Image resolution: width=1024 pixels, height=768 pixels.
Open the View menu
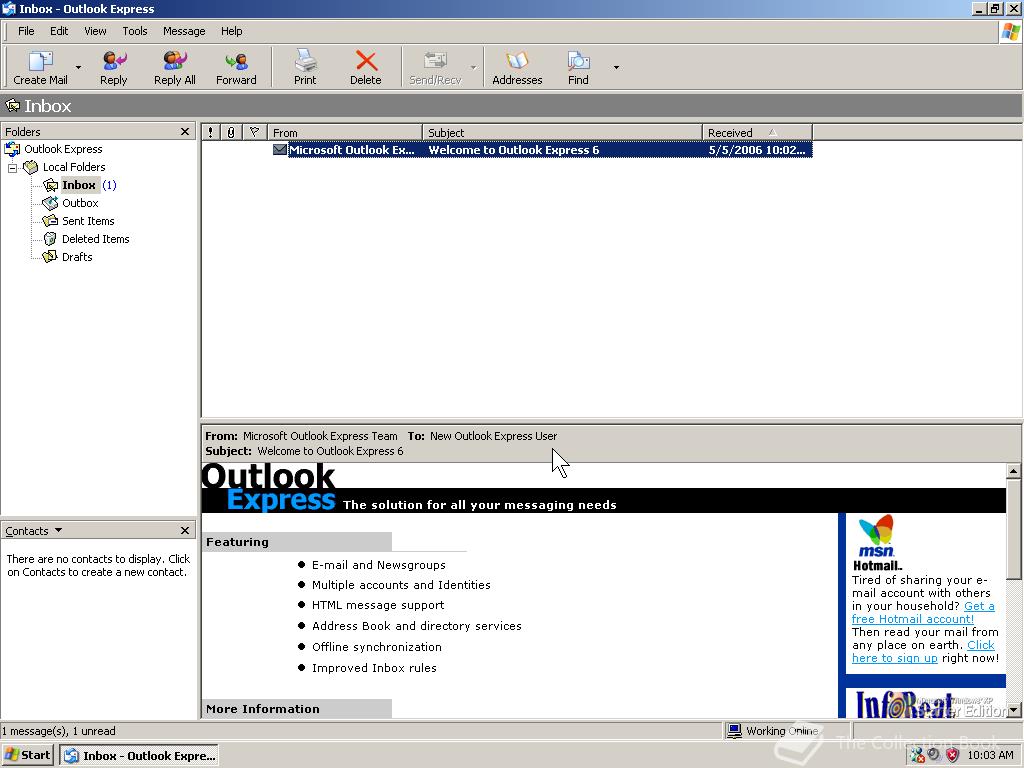pyautogui.click(x=95, y=31)
